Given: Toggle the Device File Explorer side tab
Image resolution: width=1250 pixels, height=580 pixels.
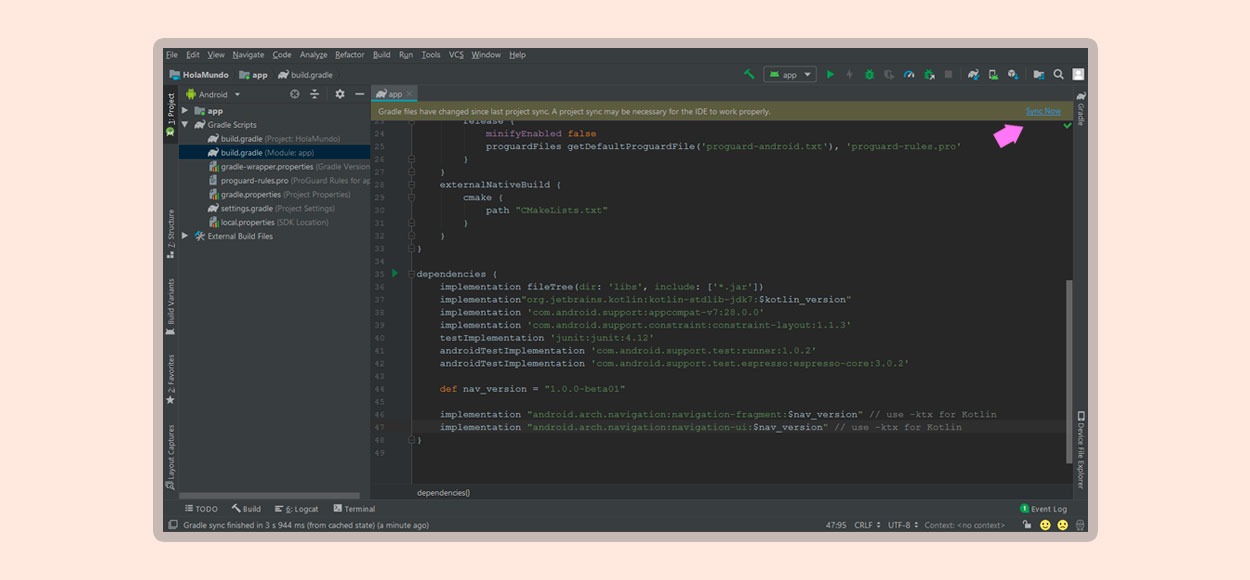Looking at the screenshot, I should tap(1080, 450).
